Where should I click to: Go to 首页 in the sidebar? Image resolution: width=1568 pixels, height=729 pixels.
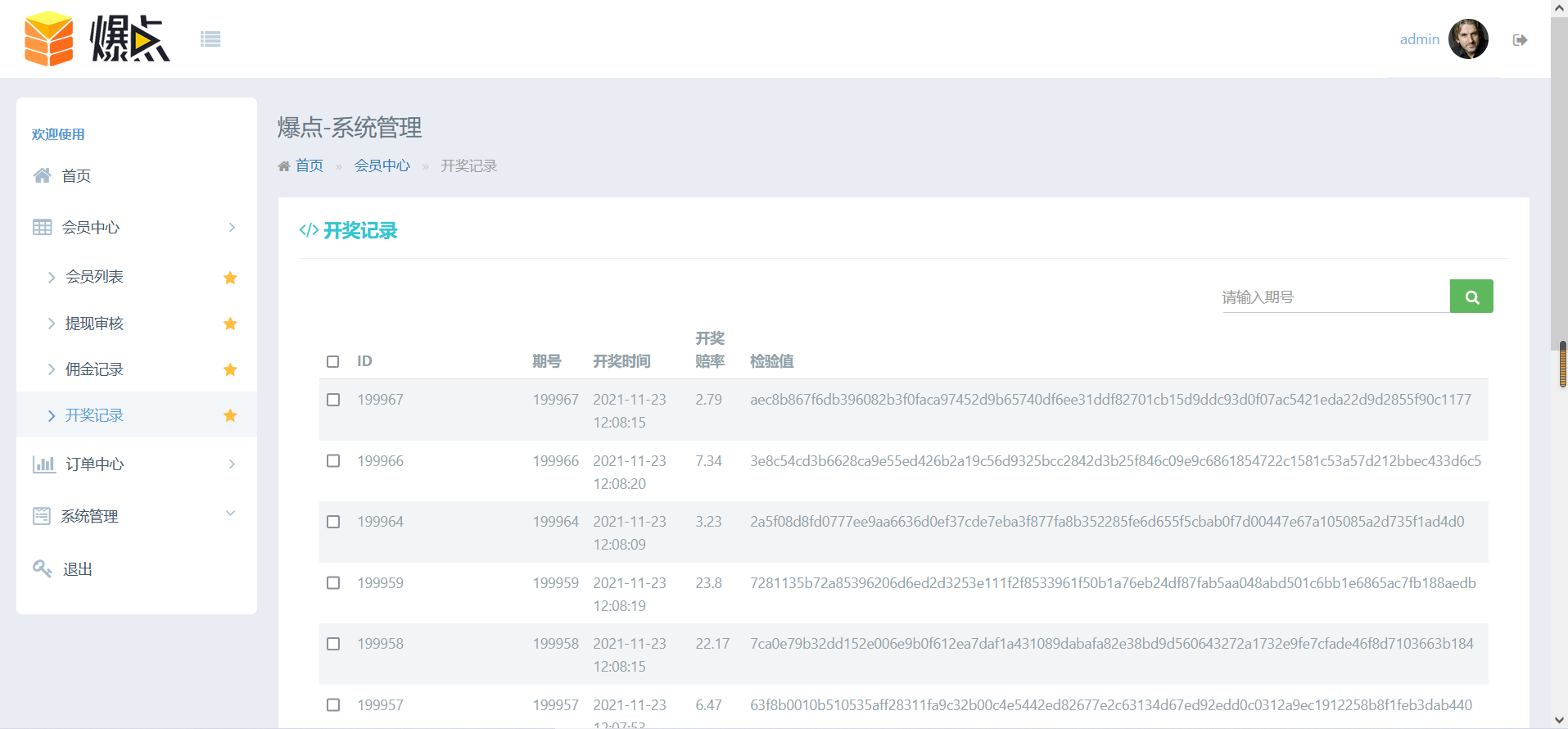[76, 176]
